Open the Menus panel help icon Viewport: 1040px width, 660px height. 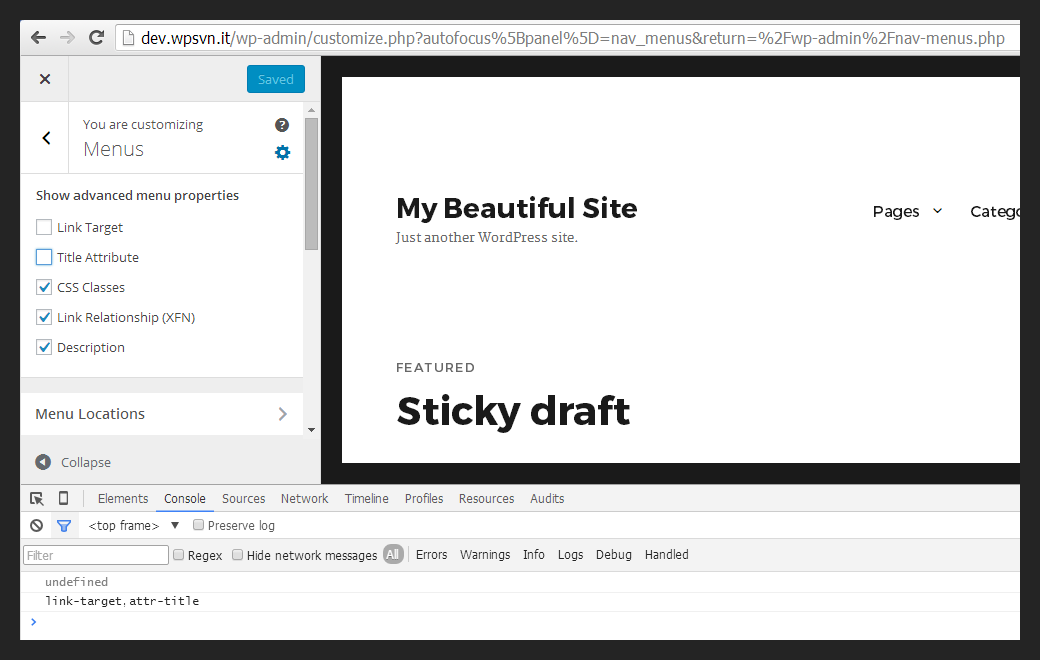[x=282, y=125]
